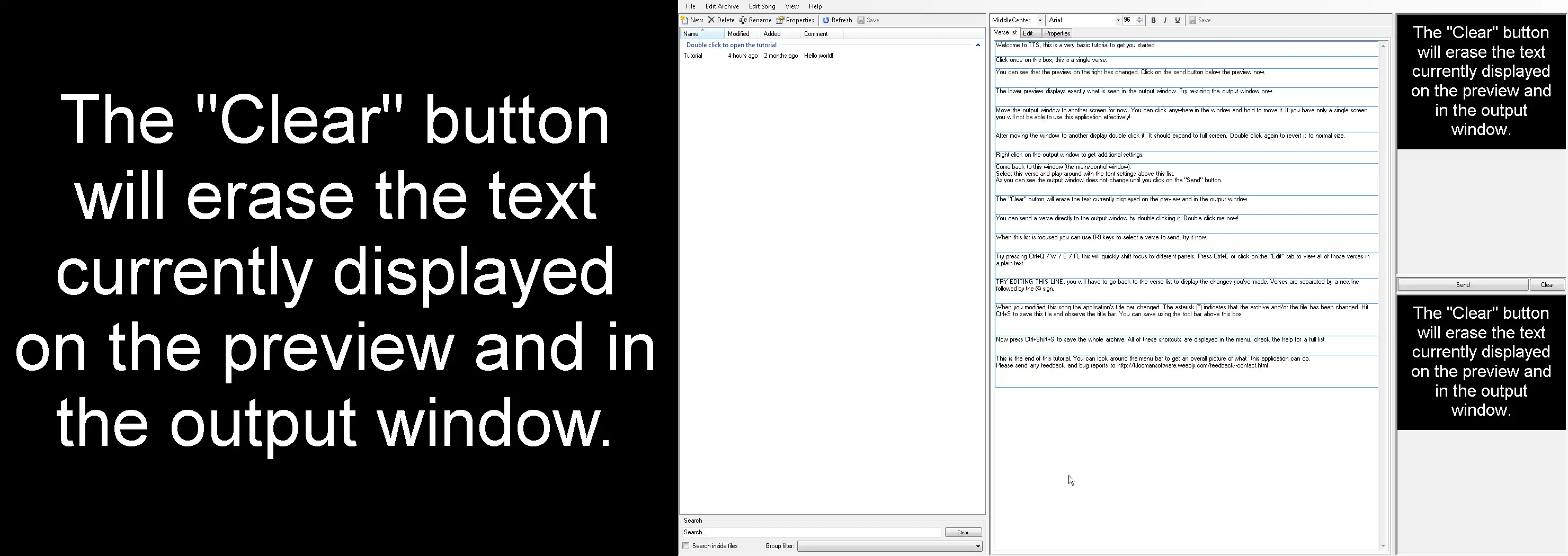Select the 'After moving the window' verse
Image resolution: width=1568 pixels, height=556 pixels.
pyautogui.click(x=1187, y=142)
